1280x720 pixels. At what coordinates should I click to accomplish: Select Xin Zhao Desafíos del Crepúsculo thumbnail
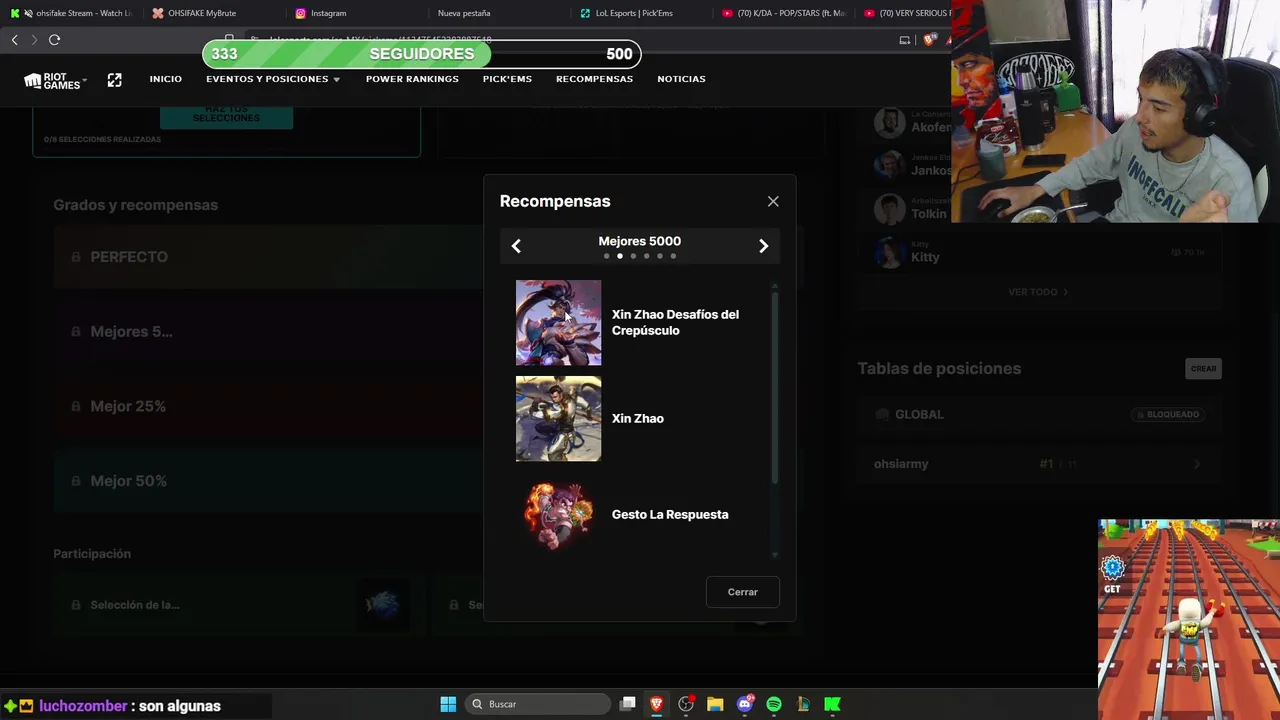point(558,322)
